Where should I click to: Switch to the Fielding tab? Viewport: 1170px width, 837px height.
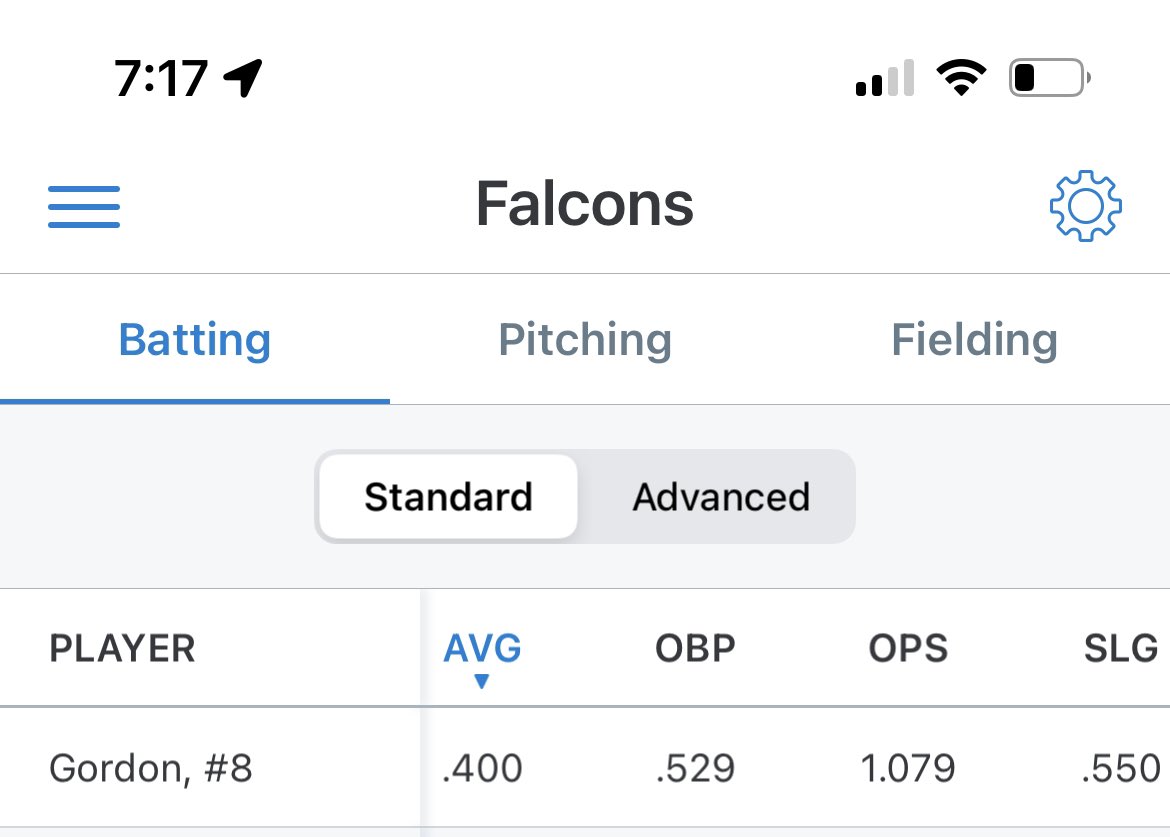pyautogui.click(x=975, y=339)
